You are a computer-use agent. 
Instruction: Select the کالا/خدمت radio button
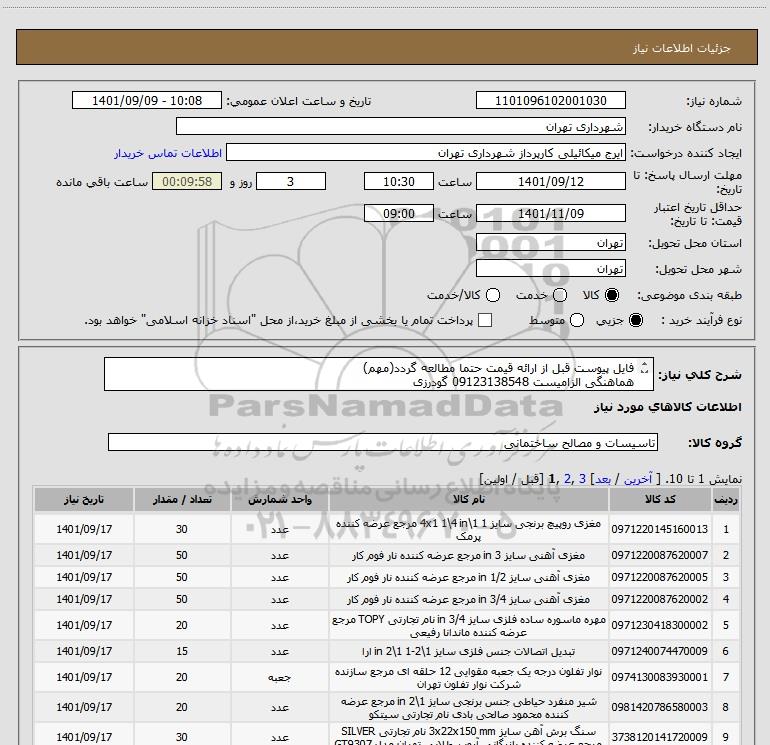(x=493, y=295)
